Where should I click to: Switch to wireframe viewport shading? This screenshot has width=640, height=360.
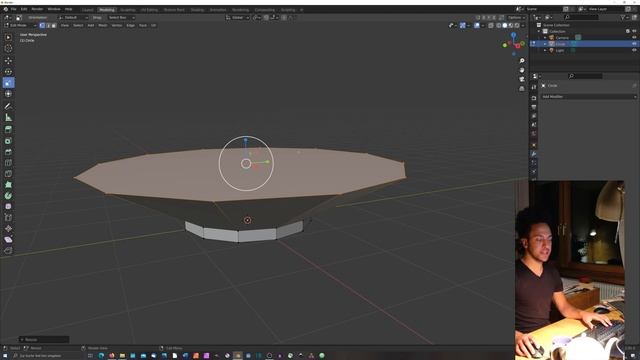tap(499, 25)
